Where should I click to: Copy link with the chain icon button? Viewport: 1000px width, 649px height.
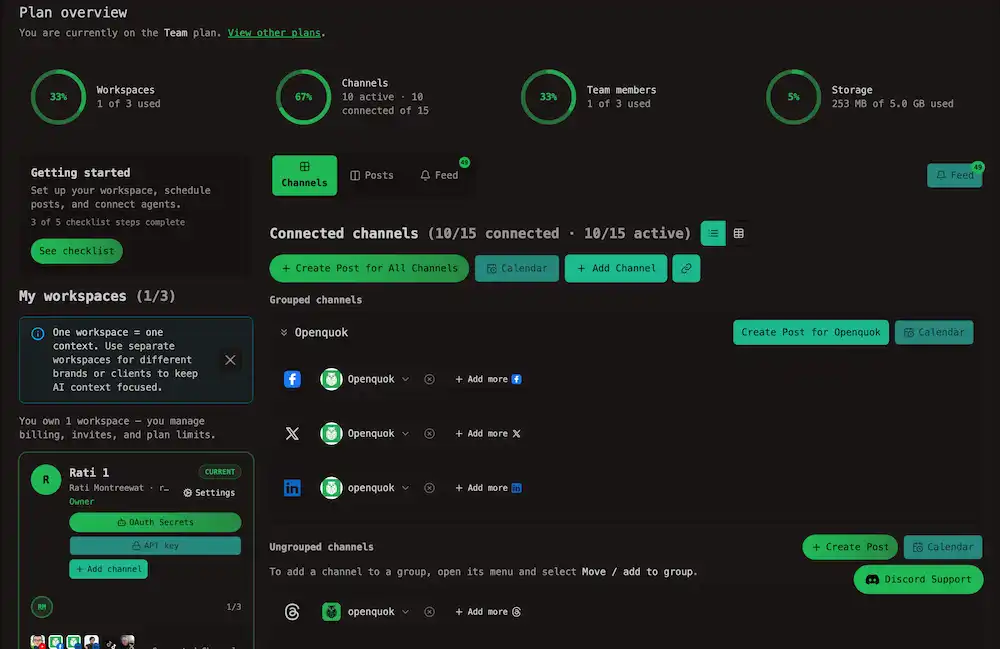pos(686,268)
